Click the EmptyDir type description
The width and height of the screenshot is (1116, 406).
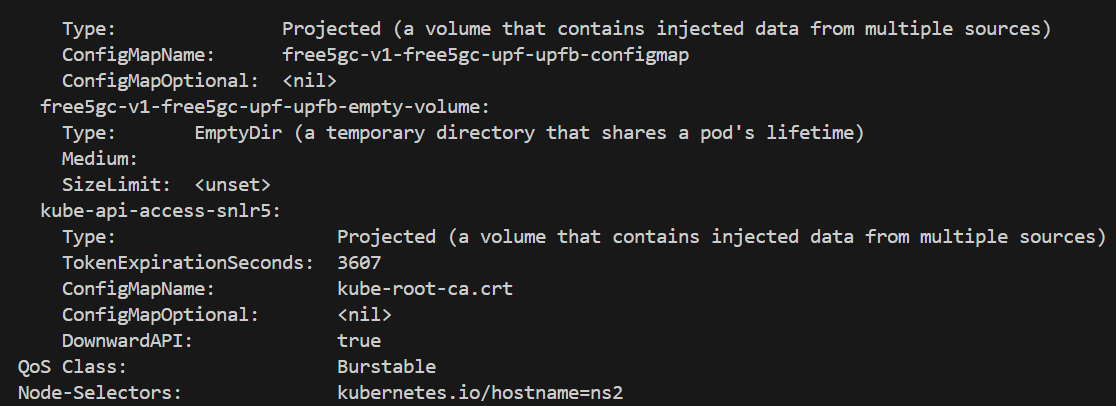point(530,133)
